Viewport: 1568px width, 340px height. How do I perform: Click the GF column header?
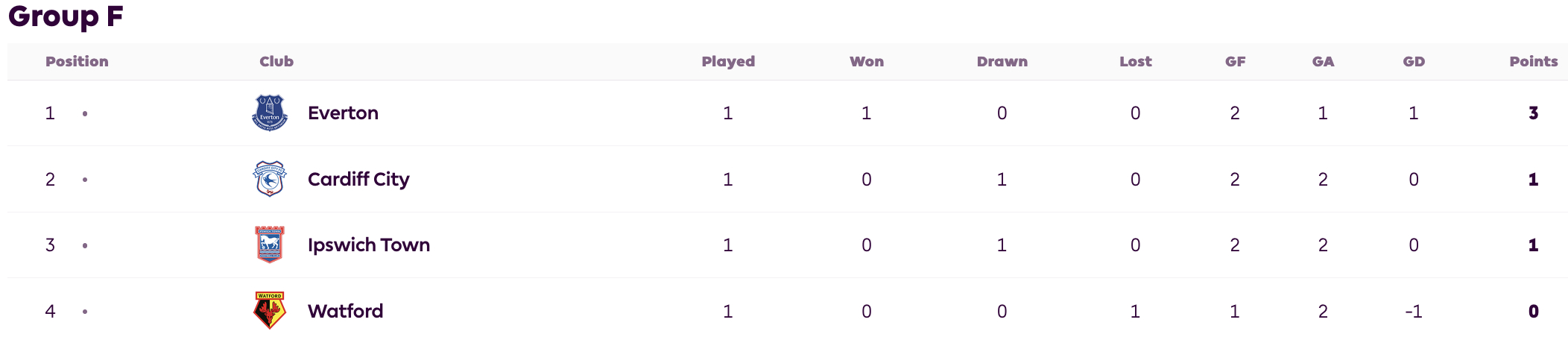[x=1236, y=61]
